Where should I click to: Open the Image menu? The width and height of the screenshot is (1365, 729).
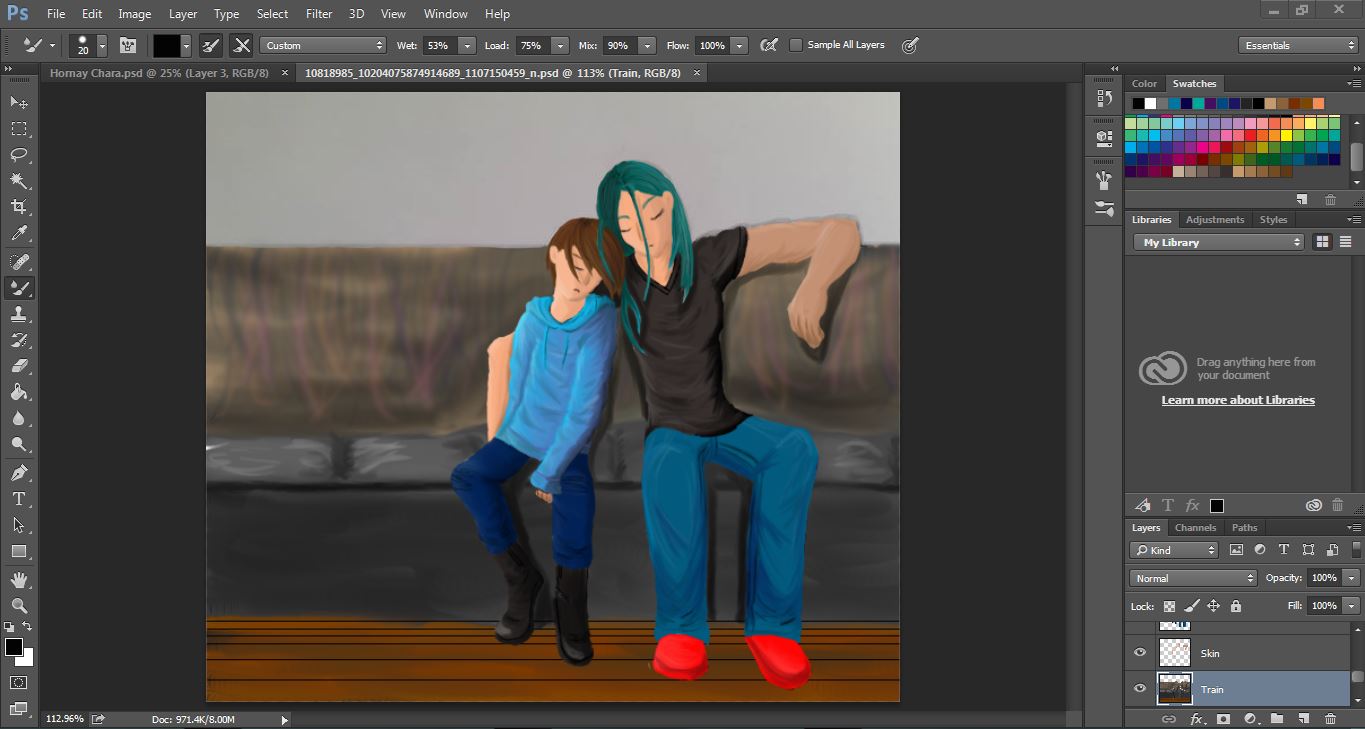(x=135, y=14)
